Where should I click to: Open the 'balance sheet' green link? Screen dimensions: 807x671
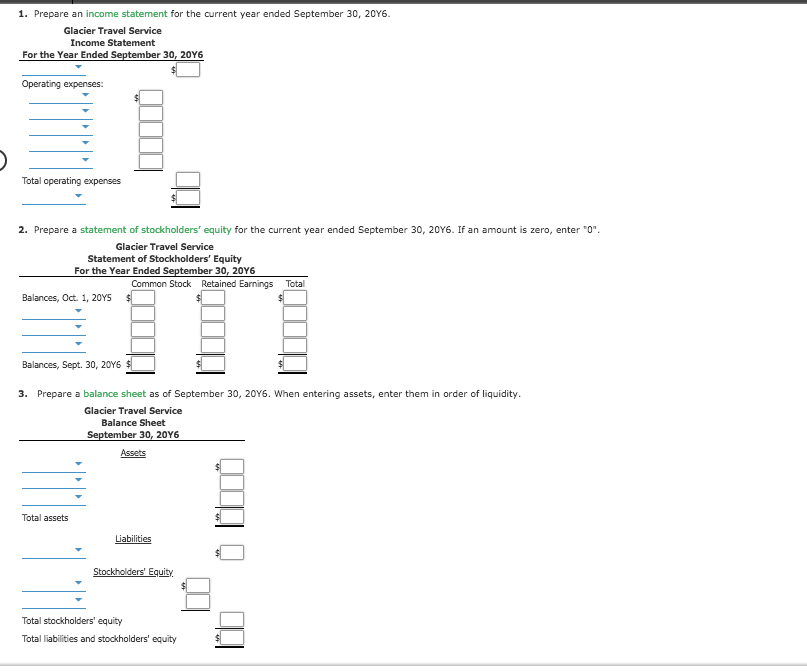coord(115,394)
